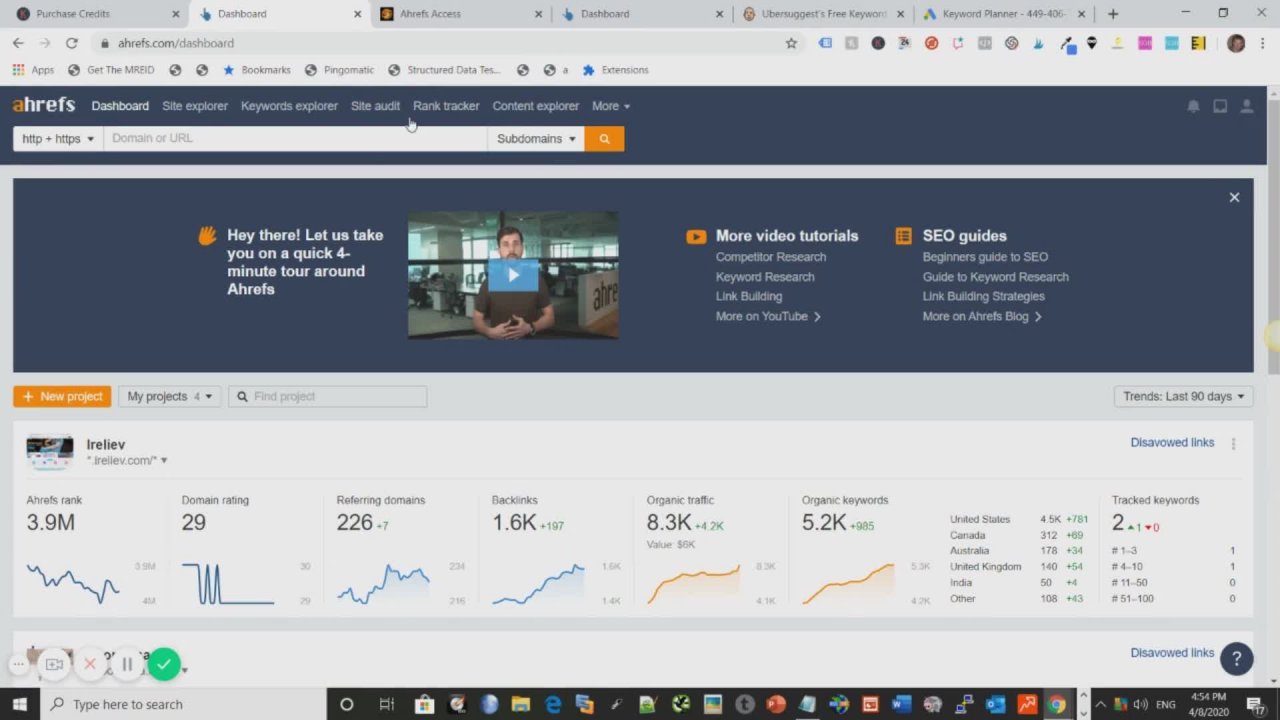
Task: Switch to the Ubersuggest tab
Action: (820, 14)
